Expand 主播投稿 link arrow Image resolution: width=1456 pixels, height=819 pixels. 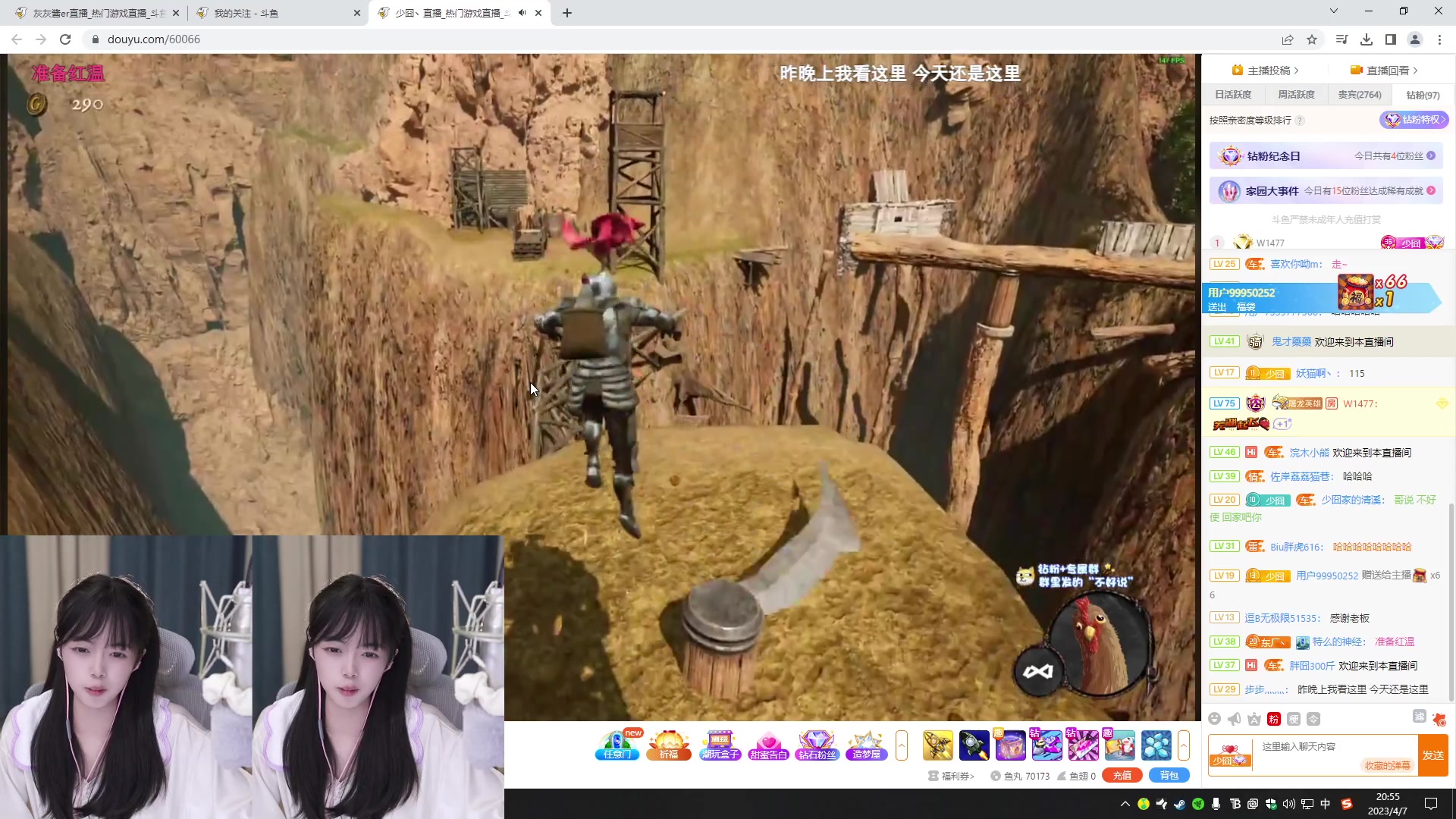[x=1297, y=71]
